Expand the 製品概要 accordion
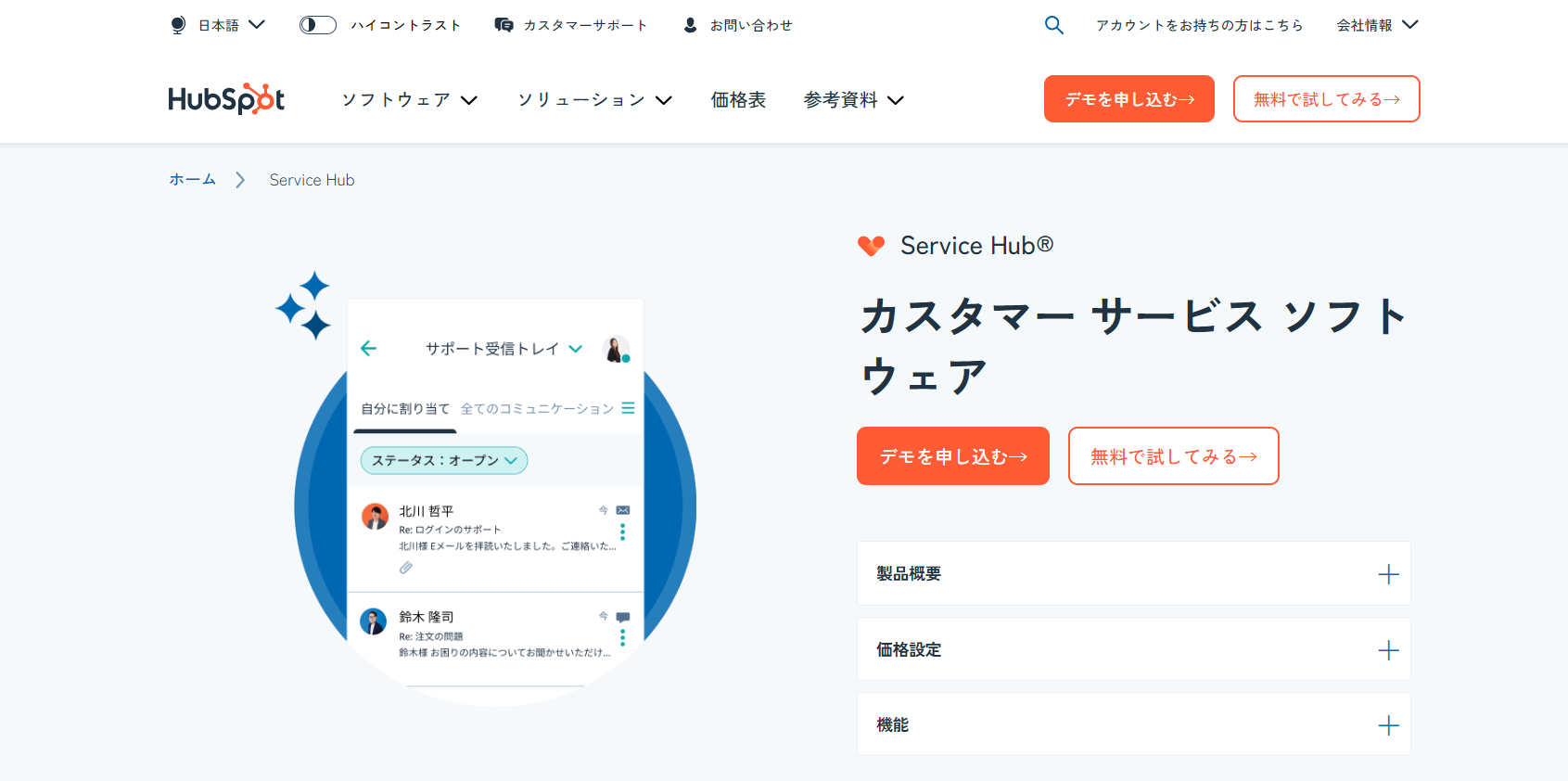The height and width of the screenshot is (781, 1568). pos(1134,573)
